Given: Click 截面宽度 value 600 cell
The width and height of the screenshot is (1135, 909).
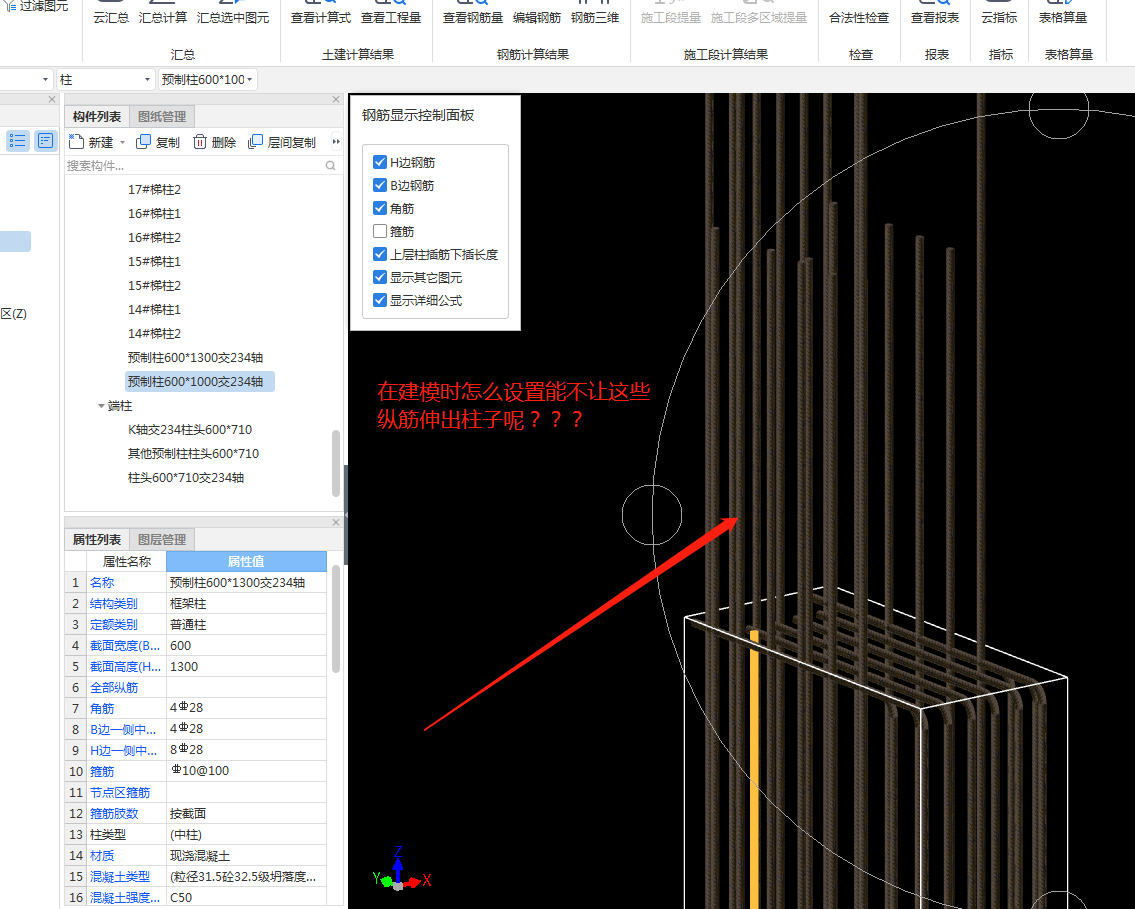Looking at the screenshot, I should 246,646.
